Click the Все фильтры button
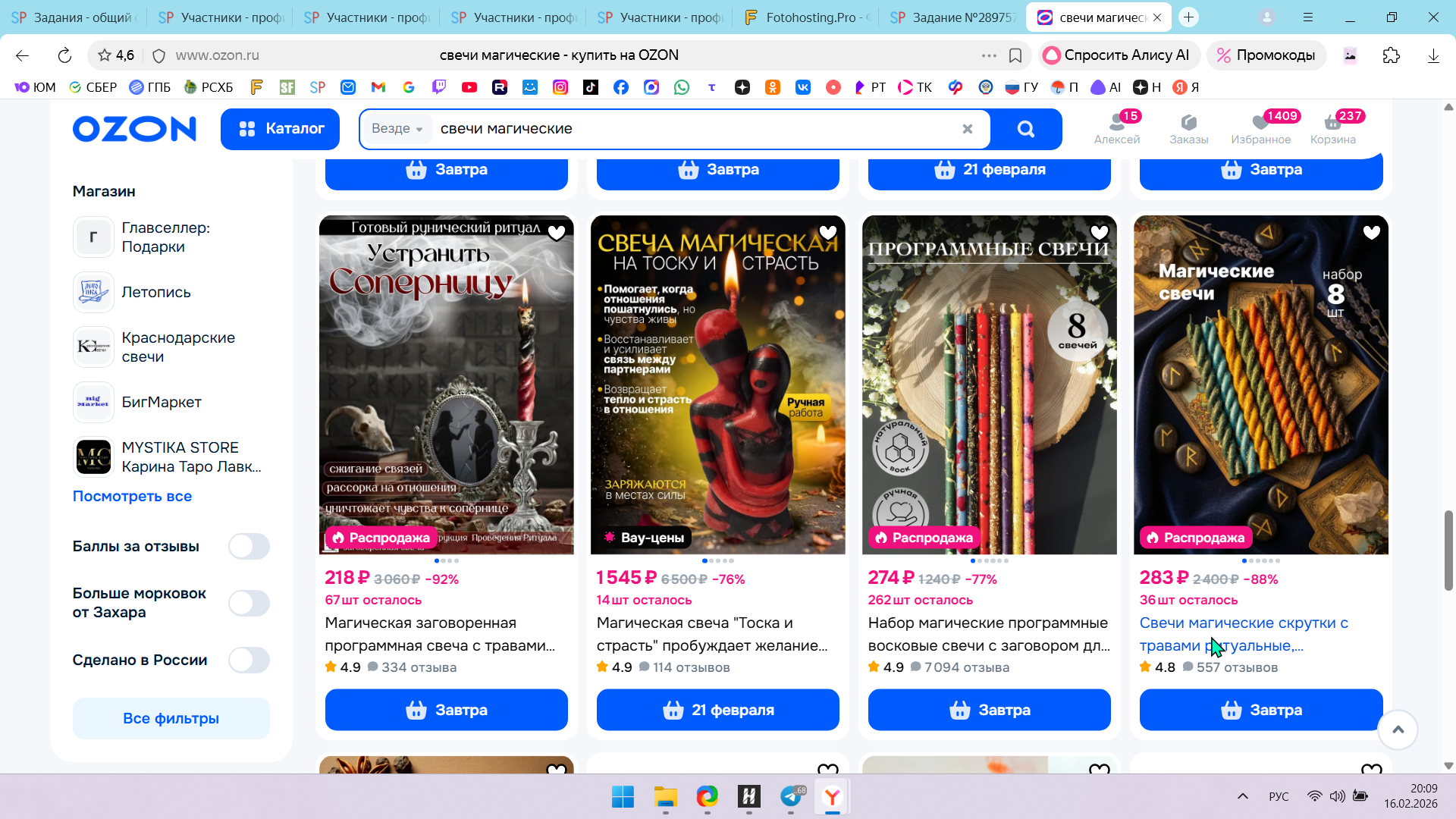Viewport: 1456px width, 819px height. 171,718
